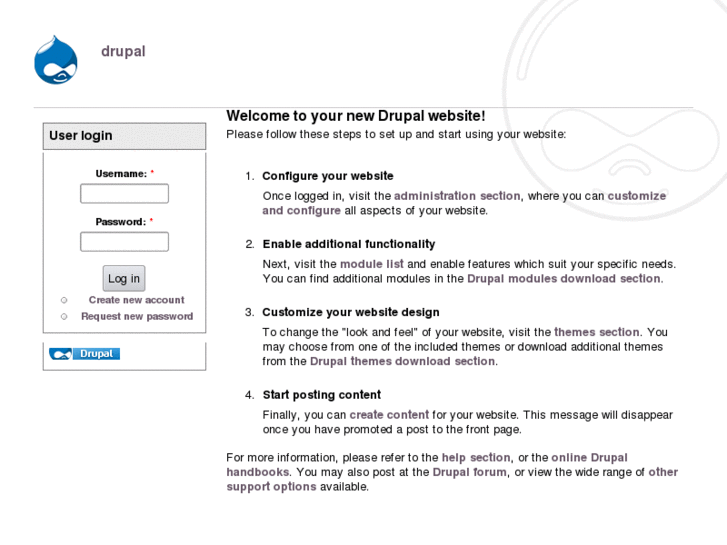Click the Username: label
Screen dimensions: 727x545
(x=121, y=174)
